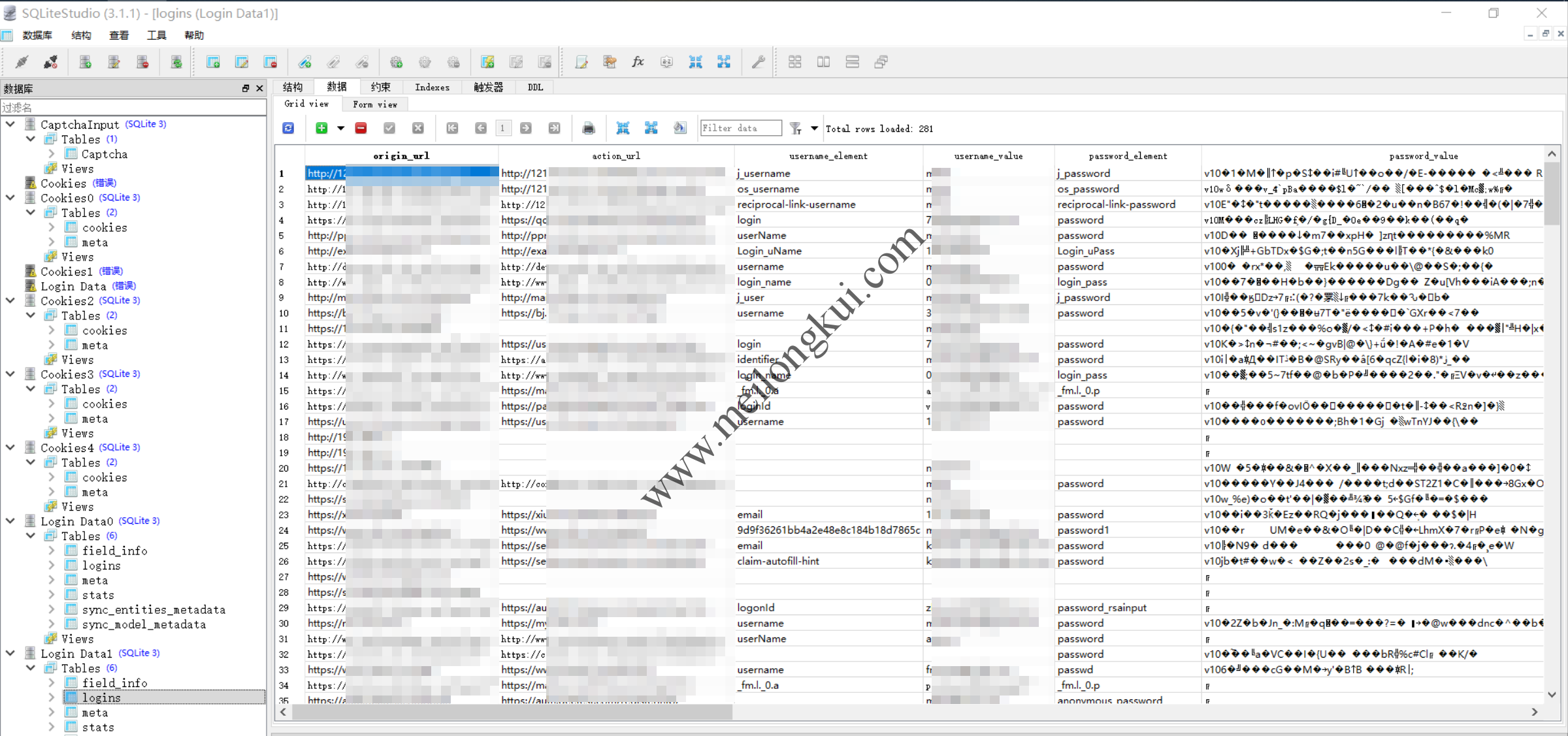Click the Cascade windows icon
The height and width of the screenshot is (736, 1568).
[x=881, y=62]
